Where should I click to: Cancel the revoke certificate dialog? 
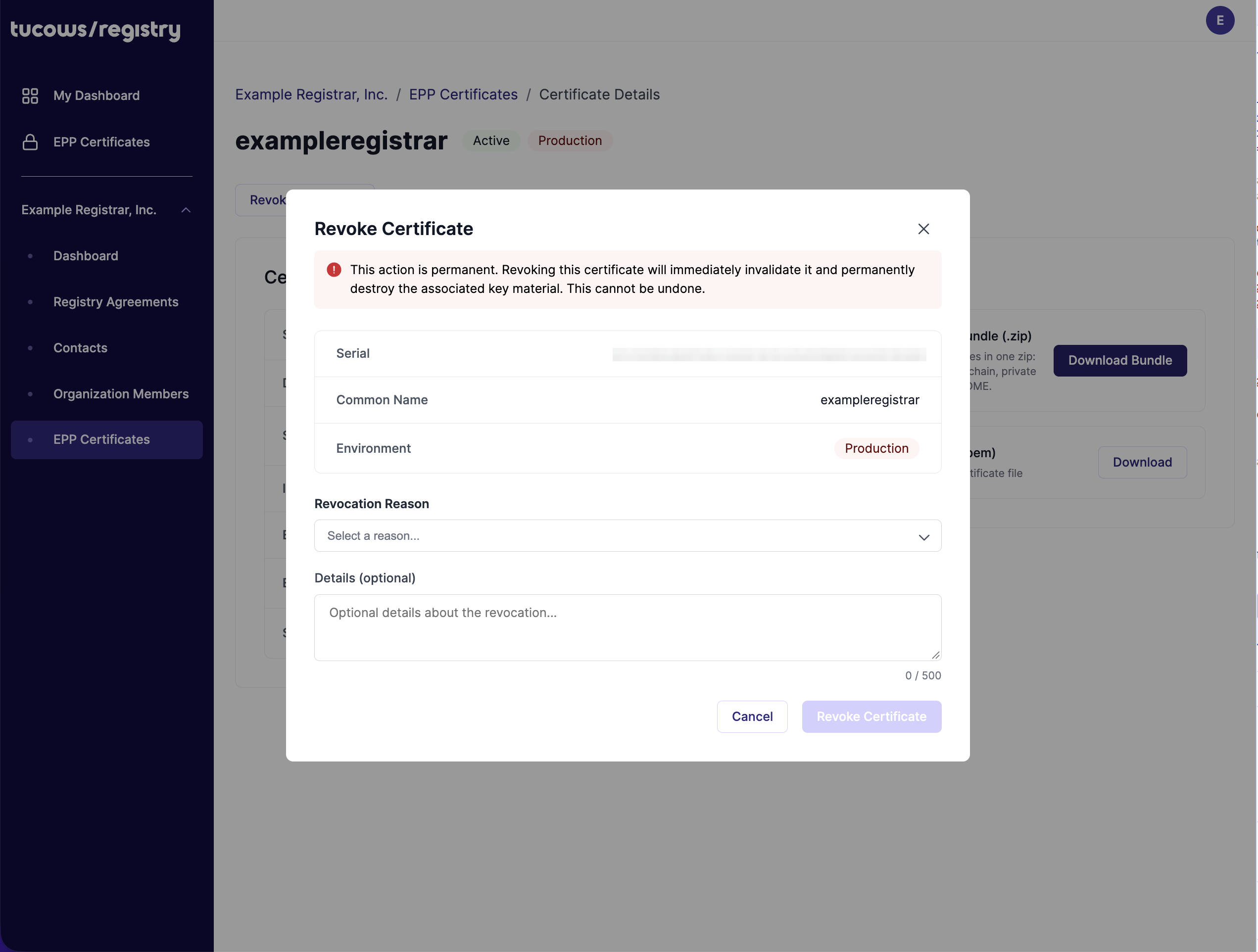point(752,716)
